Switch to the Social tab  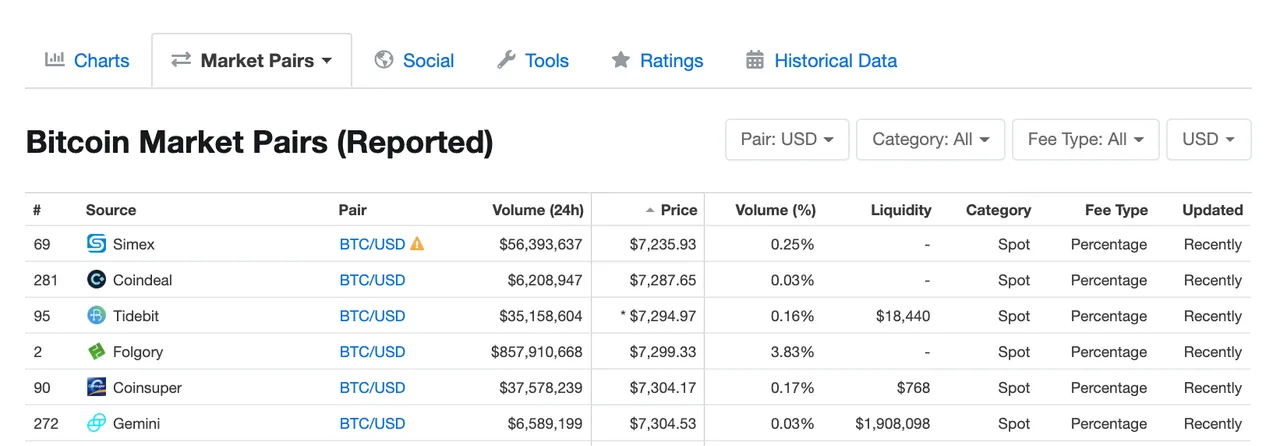click(414, 61)
